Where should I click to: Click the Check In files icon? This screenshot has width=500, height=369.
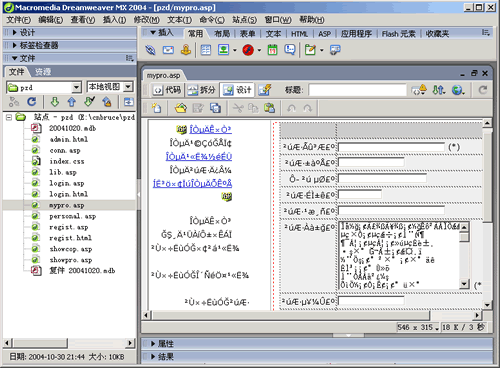[x=107, y=102]
